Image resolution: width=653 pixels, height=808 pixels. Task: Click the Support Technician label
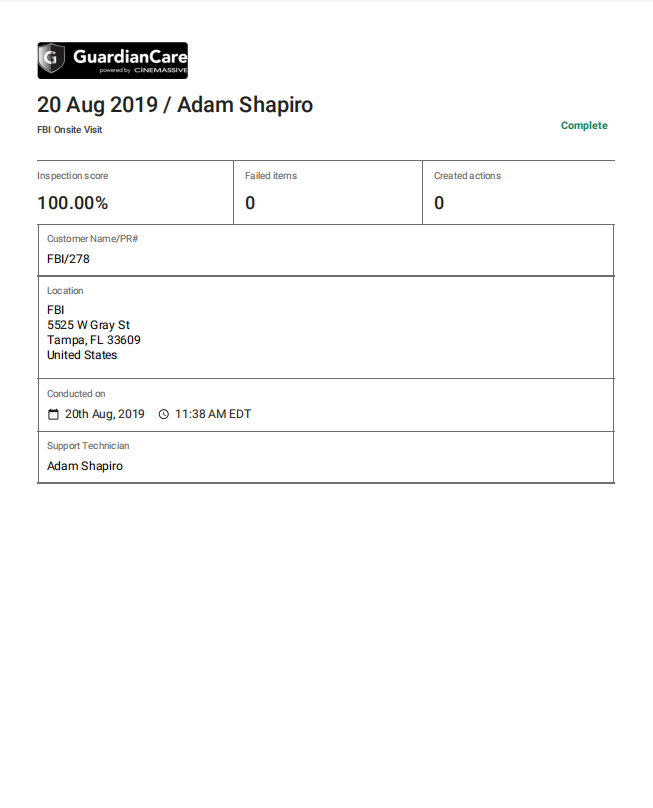click(x=88, y=446)
